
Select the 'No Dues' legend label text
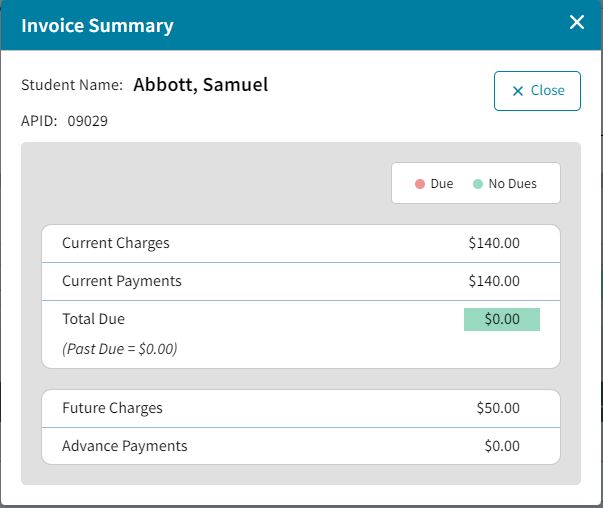pyautogui.click(x=512, y=184)
